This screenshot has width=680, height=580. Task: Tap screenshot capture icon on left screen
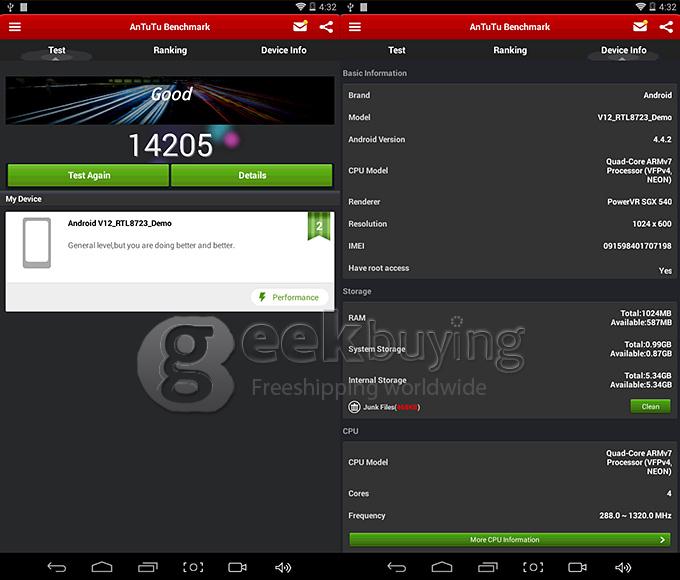pyautogui.click(x=193, y=567)
